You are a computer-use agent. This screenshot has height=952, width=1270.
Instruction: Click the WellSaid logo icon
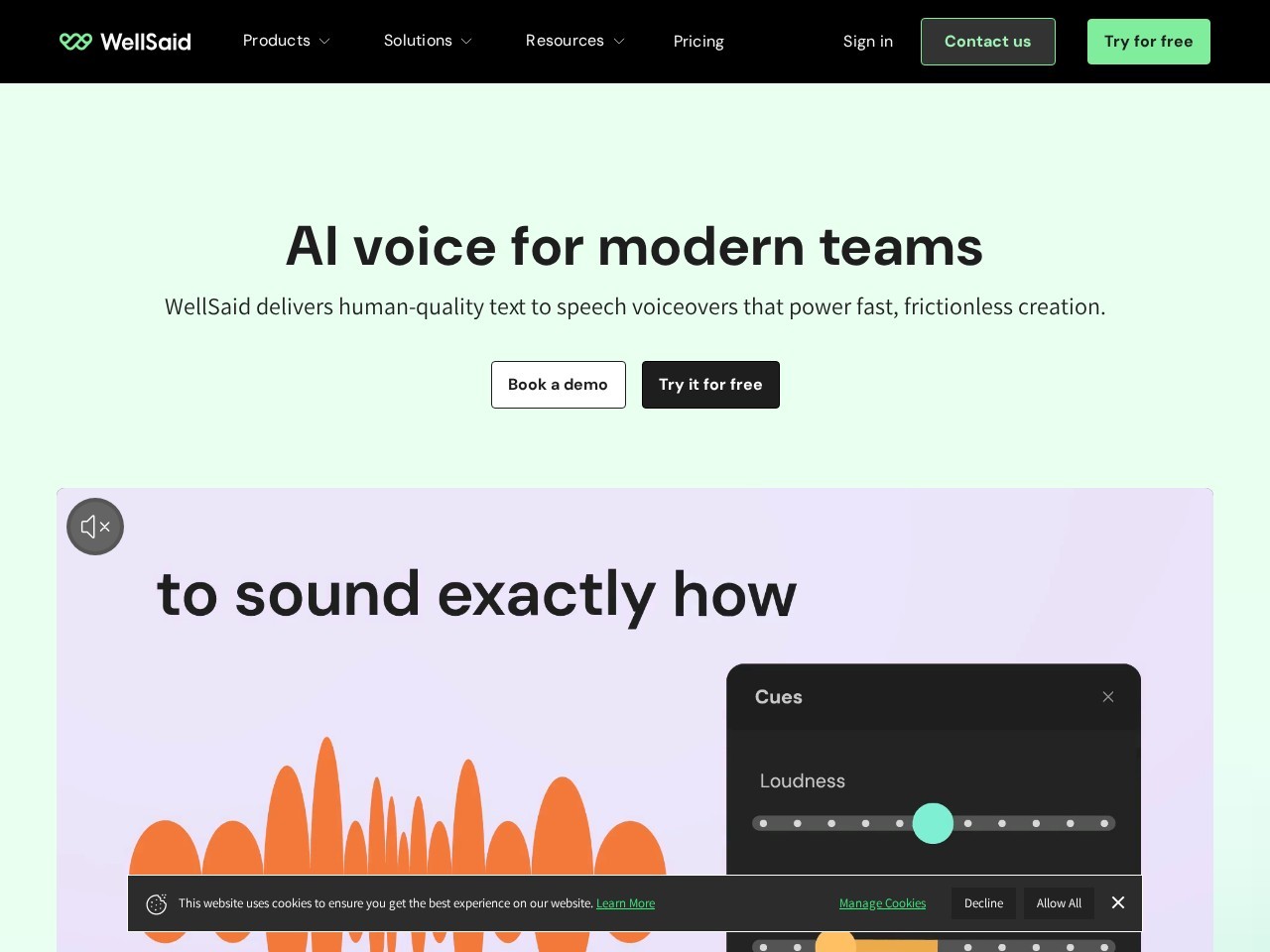(x=75, y=42)
